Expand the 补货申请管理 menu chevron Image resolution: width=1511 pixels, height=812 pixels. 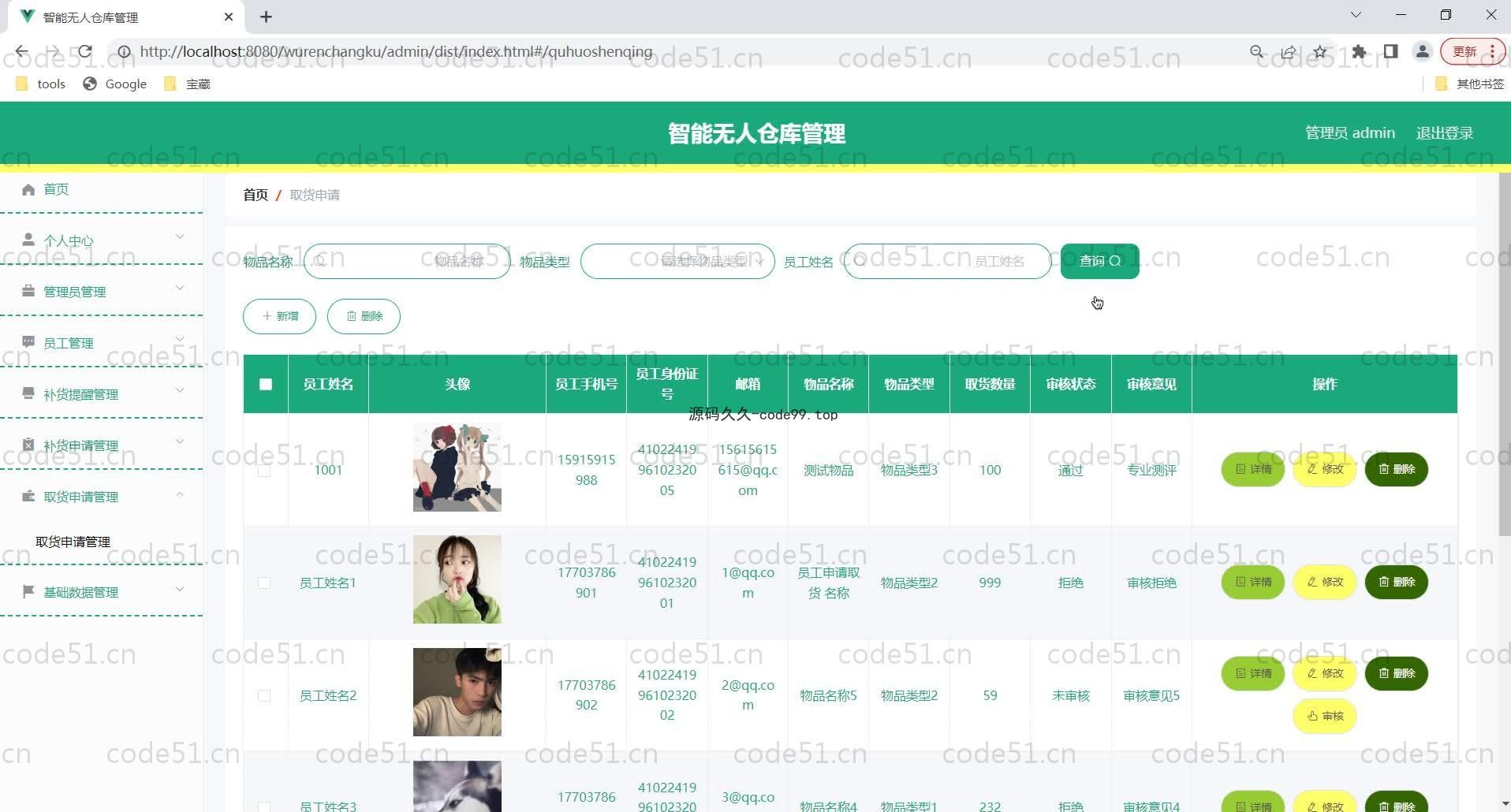click(180, 441)
